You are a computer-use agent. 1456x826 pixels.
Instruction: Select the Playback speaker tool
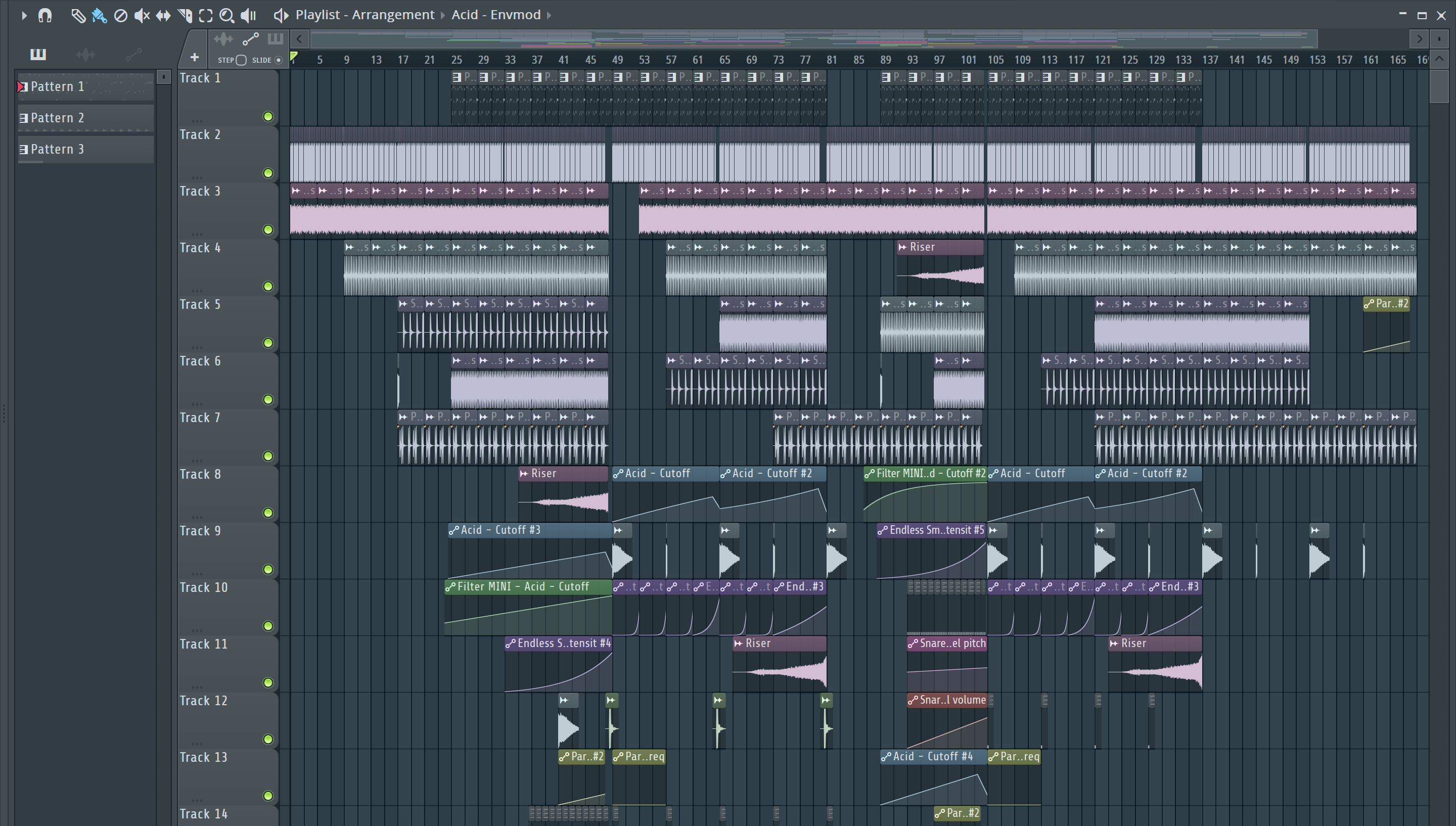coord(248,15)
